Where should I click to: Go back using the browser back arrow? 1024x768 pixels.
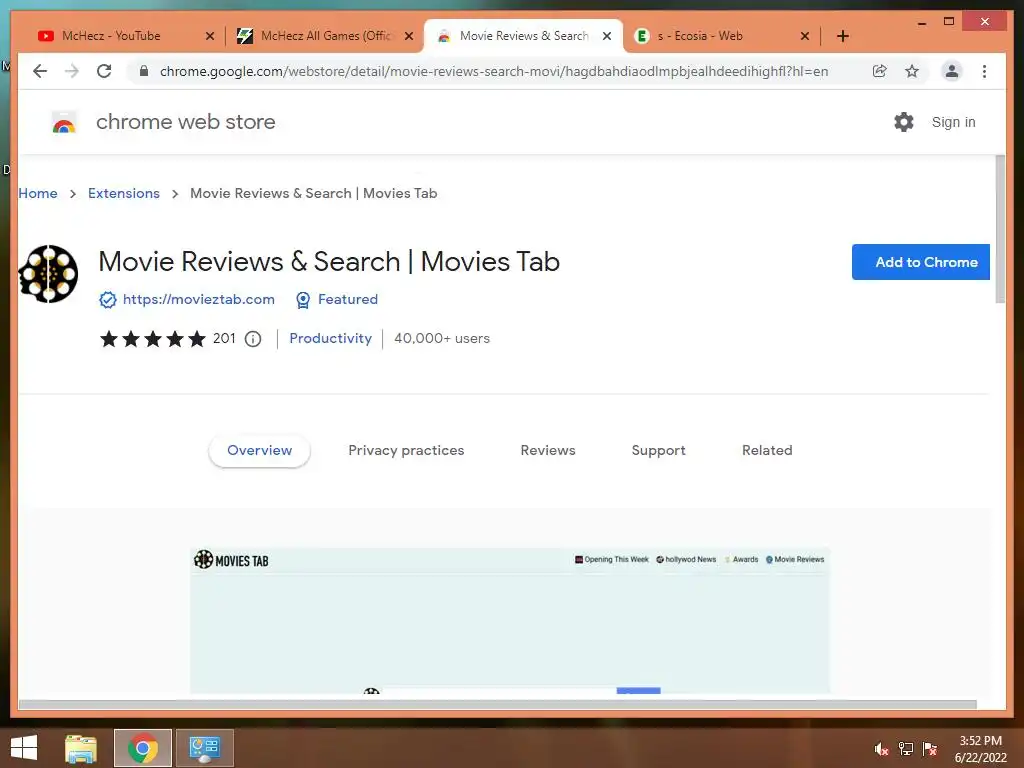pyautogui.click(x=40, y=71)
